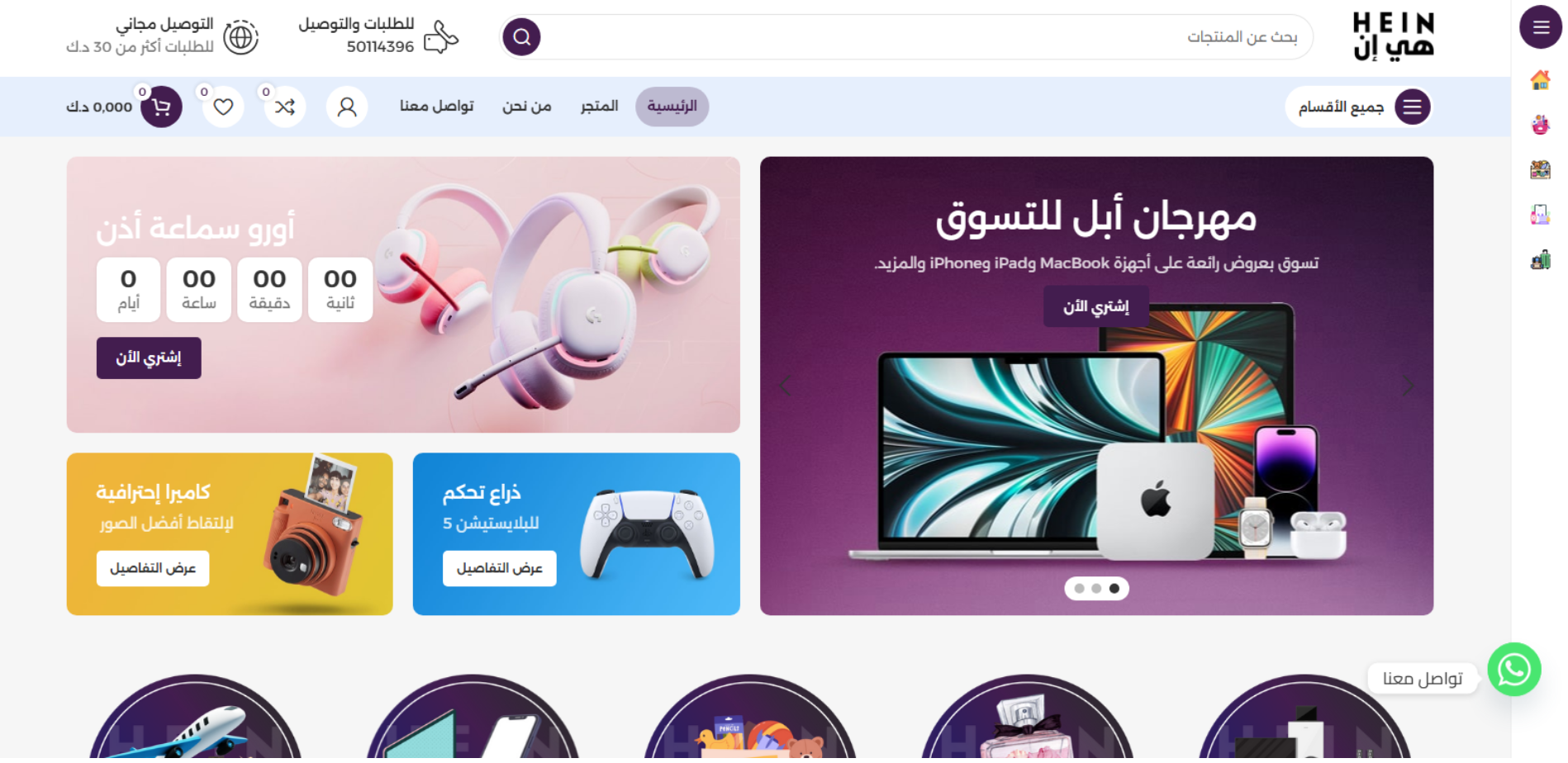This screenshot has width=1568, height=763.
Task: Open the WhatsApp chat bubble icon
Action: pos(1514,670)
